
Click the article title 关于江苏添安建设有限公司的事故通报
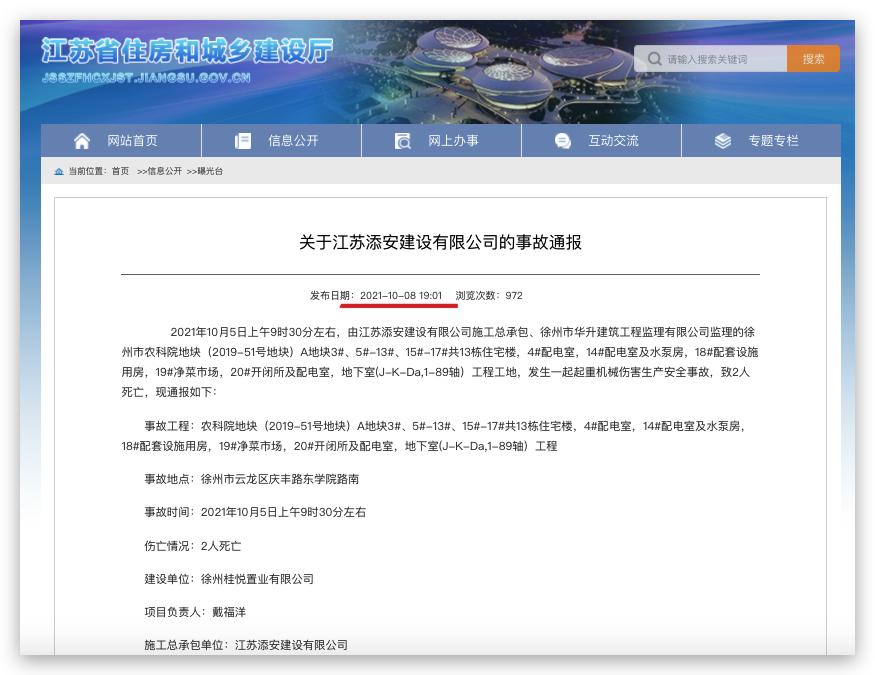(x=440, y=242)
